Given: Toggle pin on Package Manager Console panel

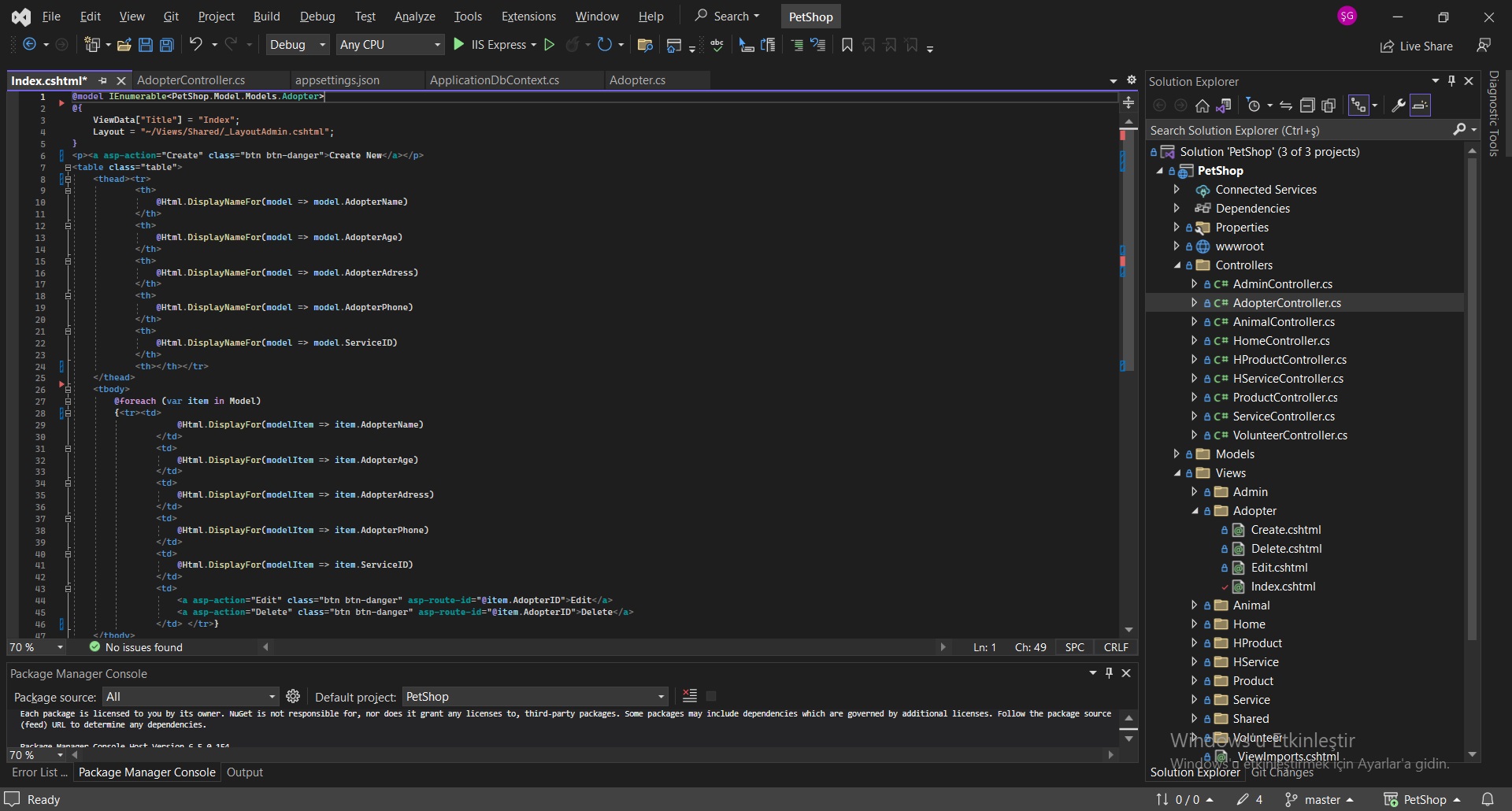Looking at the screenshot, I should (1110, 673).
